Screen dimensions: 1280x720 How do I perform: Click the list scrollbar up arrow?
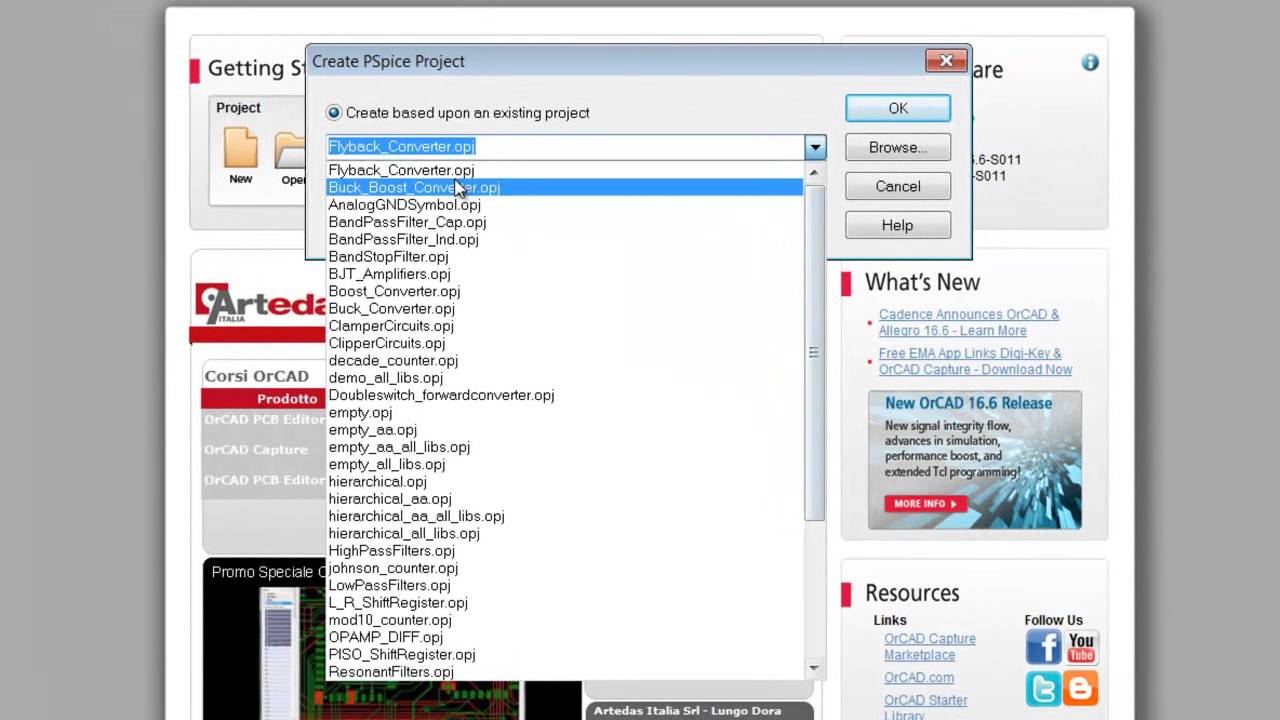coord(814,172)
